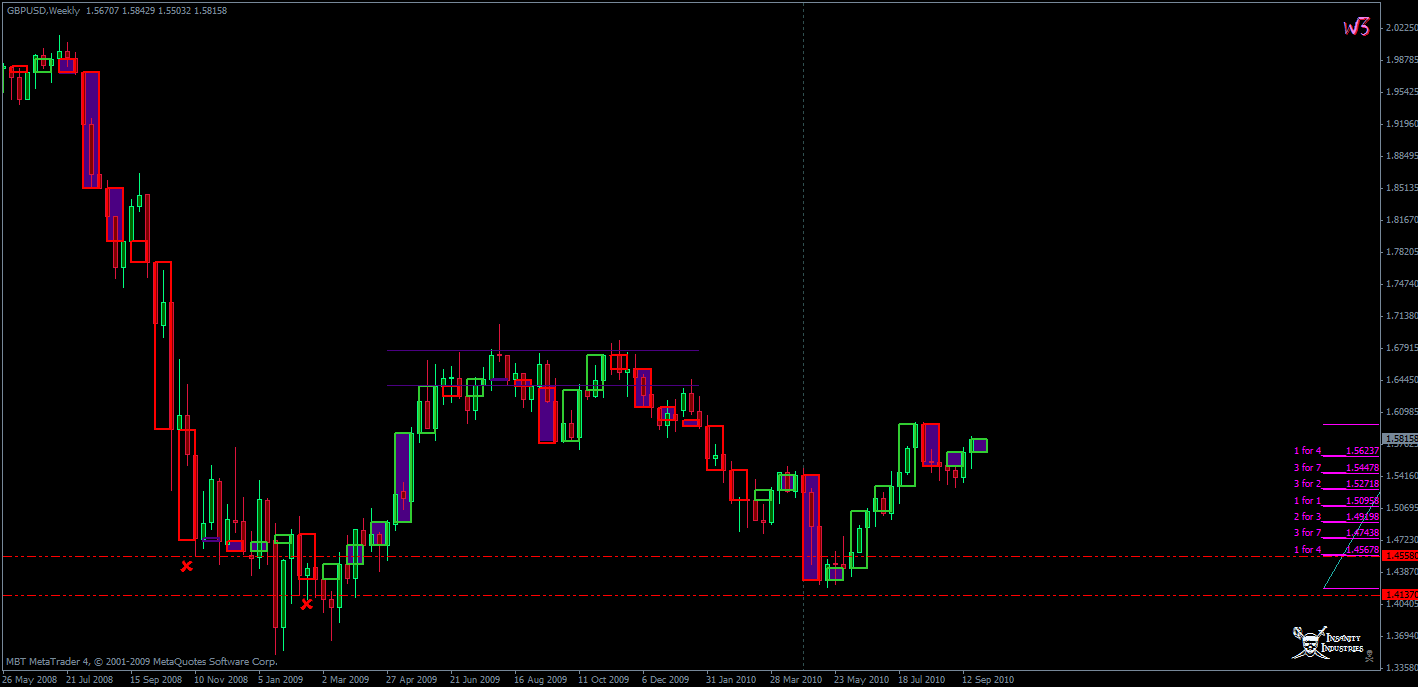The width and height of the screenshot is (1418, 687).
Task: Click the red price tag 1.41370
Action: [x=1400, y=595]
